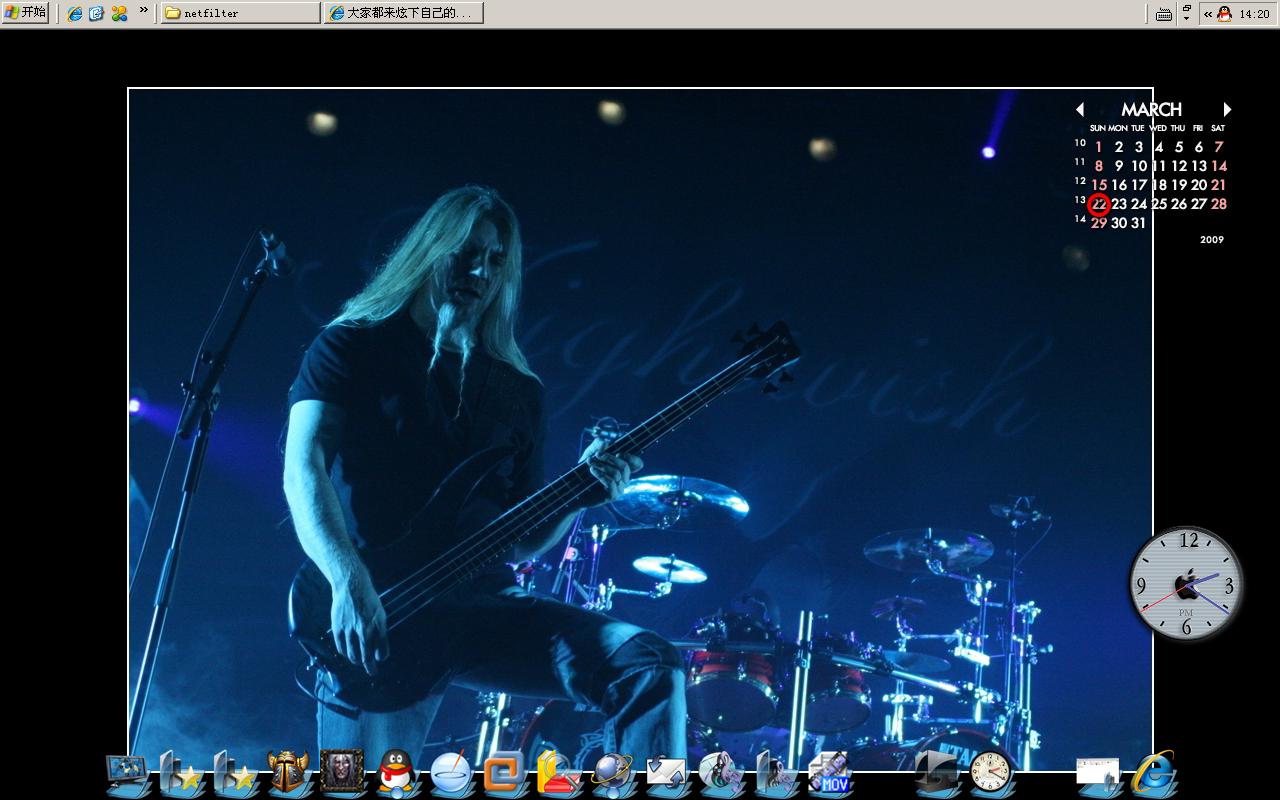Open the clock icon in the dock
1280x800 pixels.
point(990,773)
